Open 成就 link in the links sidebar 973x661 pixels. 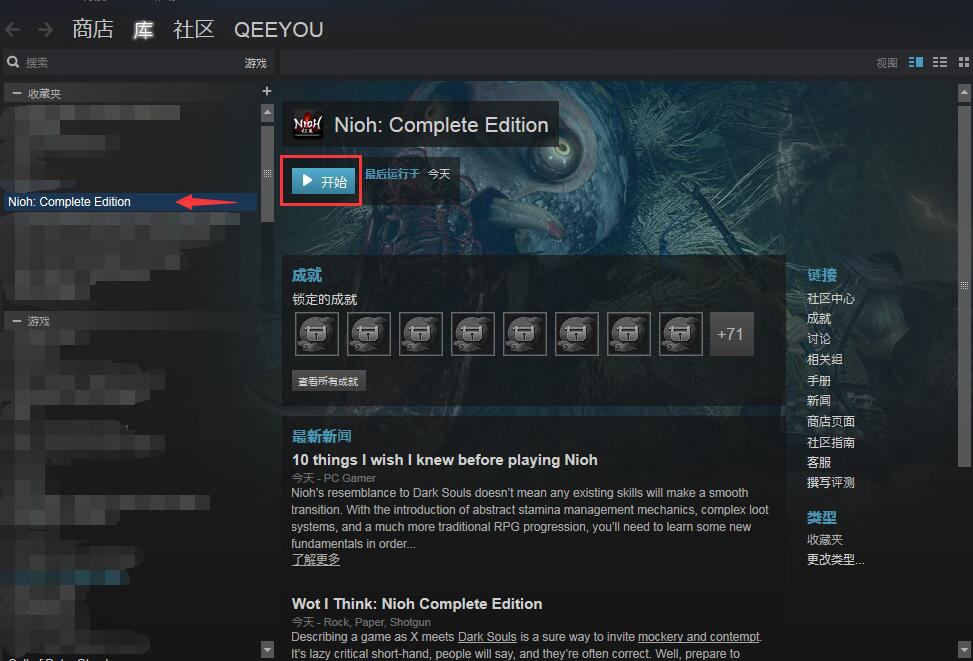pyautogui.click(x=818, y=318)
